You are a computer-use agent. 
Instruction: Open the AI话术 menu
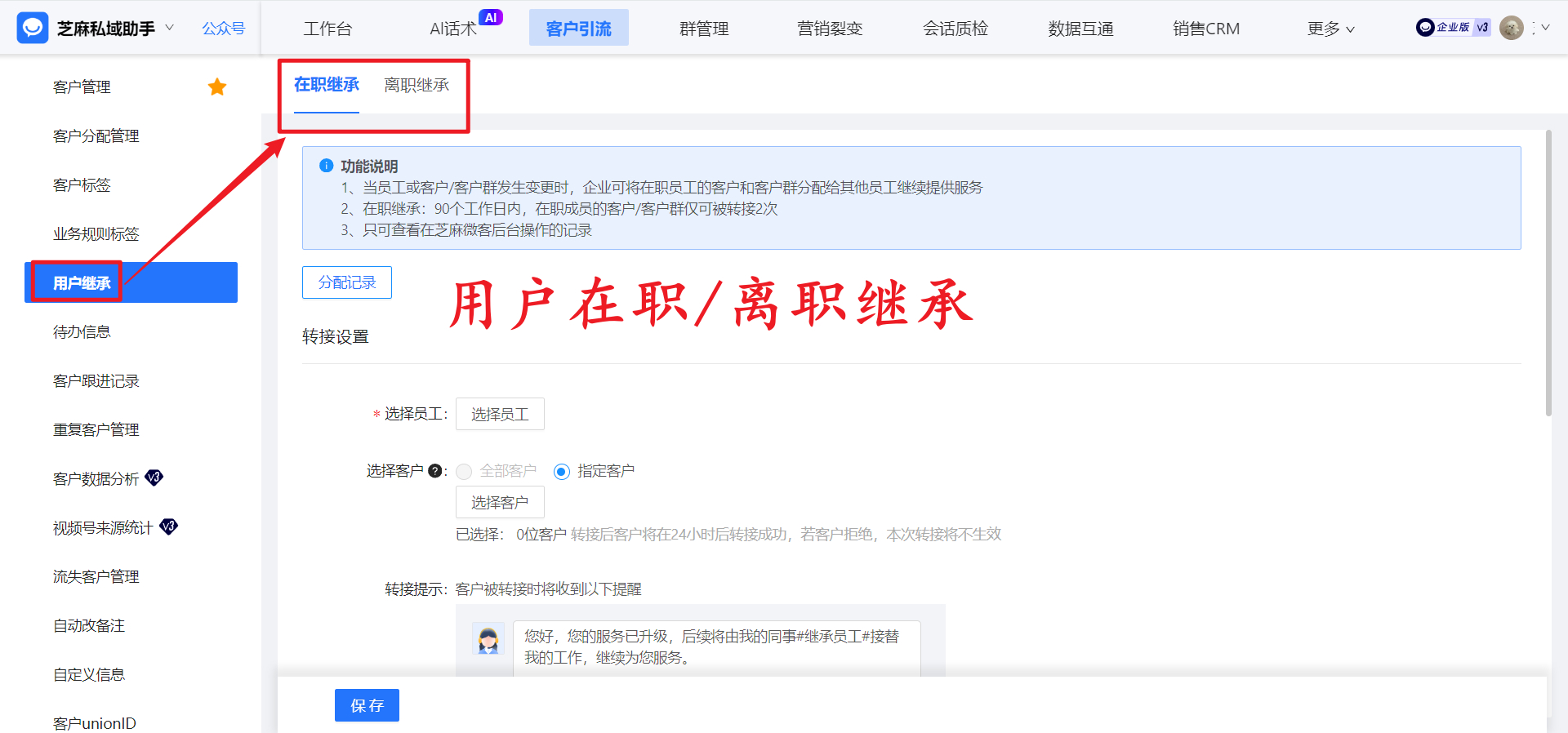pos(453,29)
